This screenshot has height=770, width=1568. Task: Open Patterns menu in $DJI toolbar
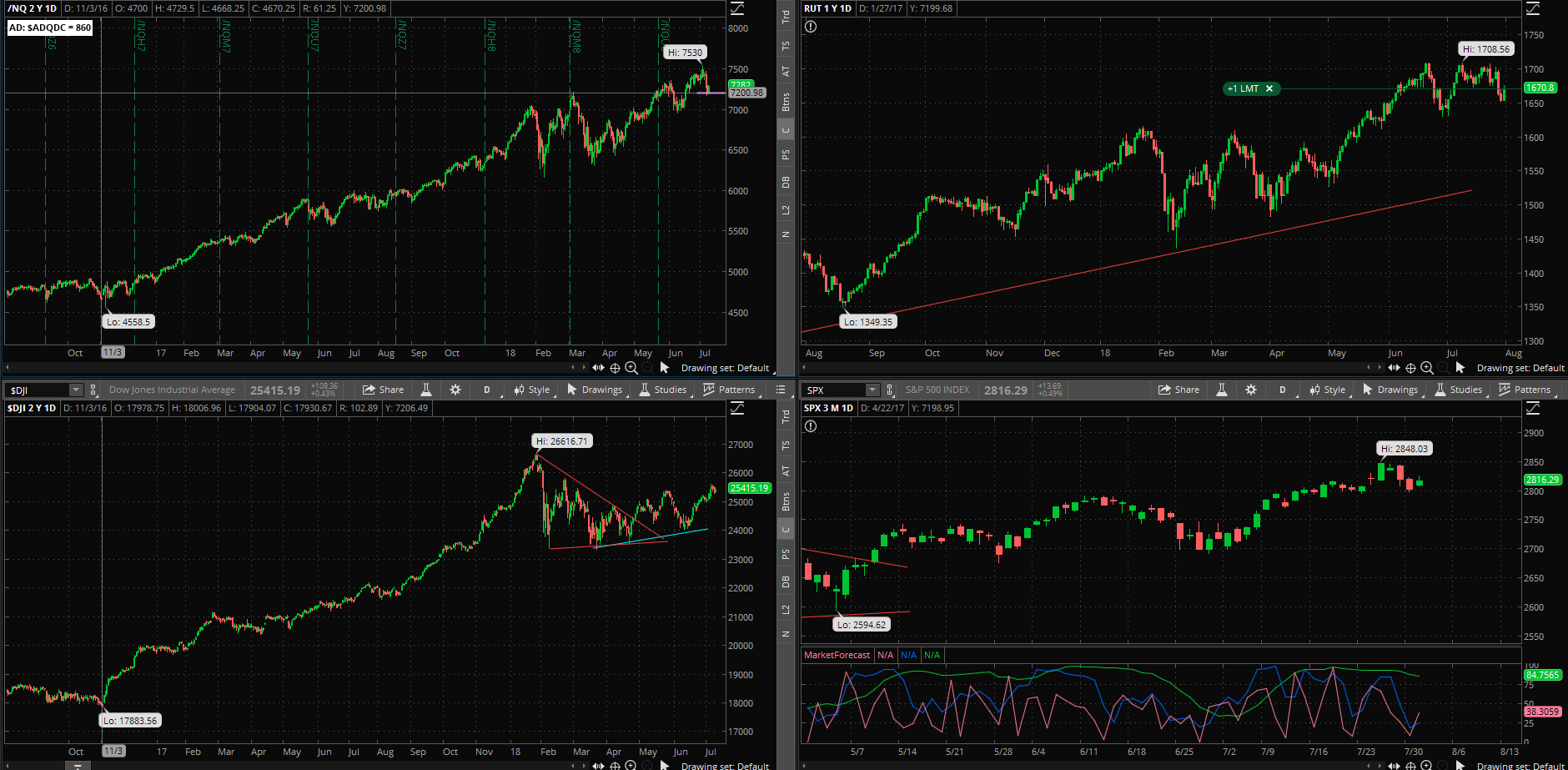729,390
